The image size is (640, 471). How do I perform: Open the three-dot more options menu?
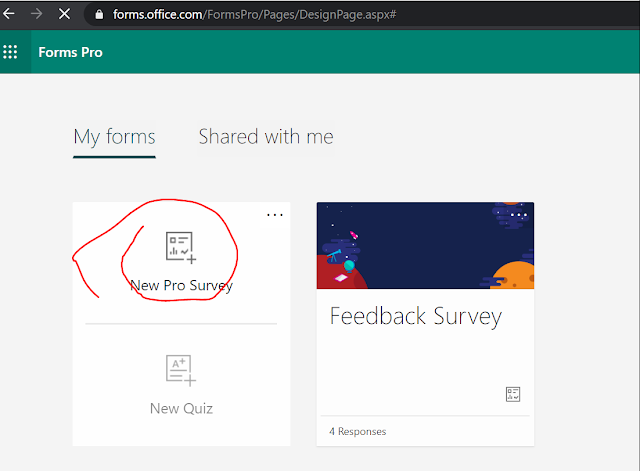coord(275,215)
